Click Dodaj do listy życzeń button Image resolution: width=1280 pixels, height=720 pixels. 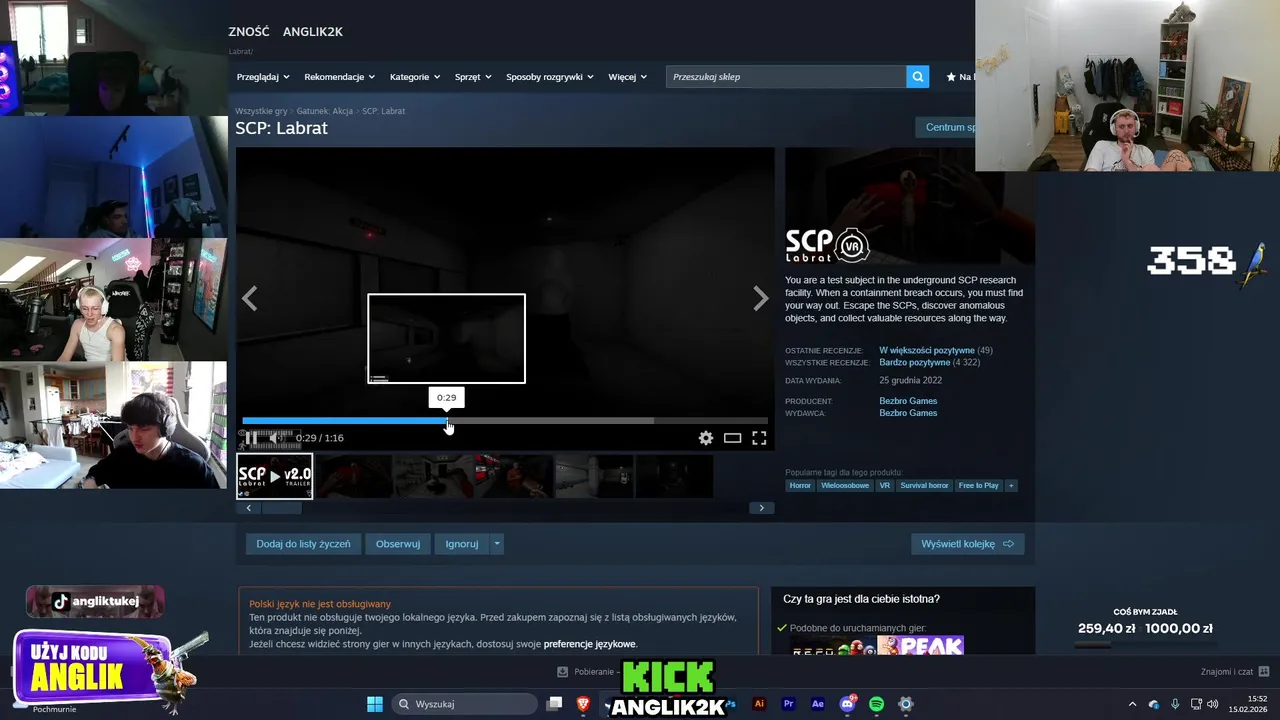tap(303, 544)
